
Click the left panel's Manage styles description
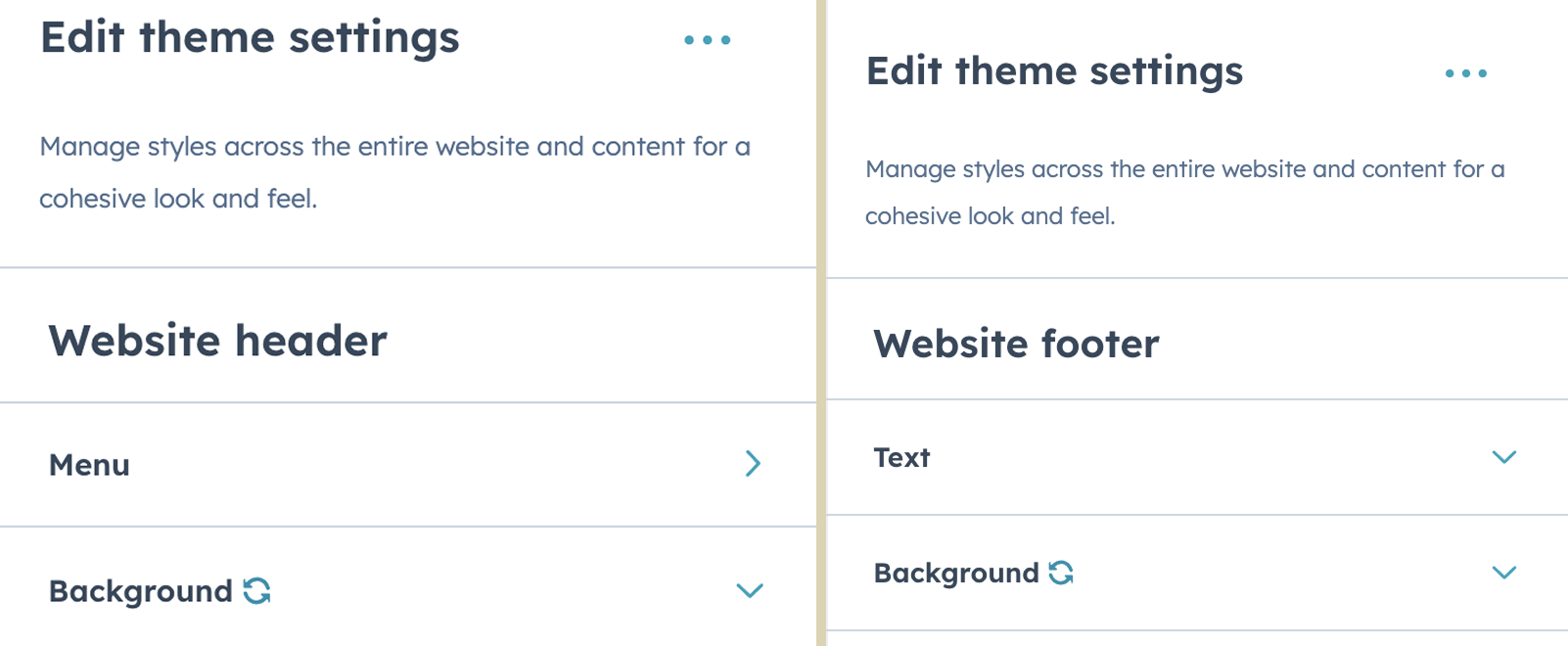[395, 172]
